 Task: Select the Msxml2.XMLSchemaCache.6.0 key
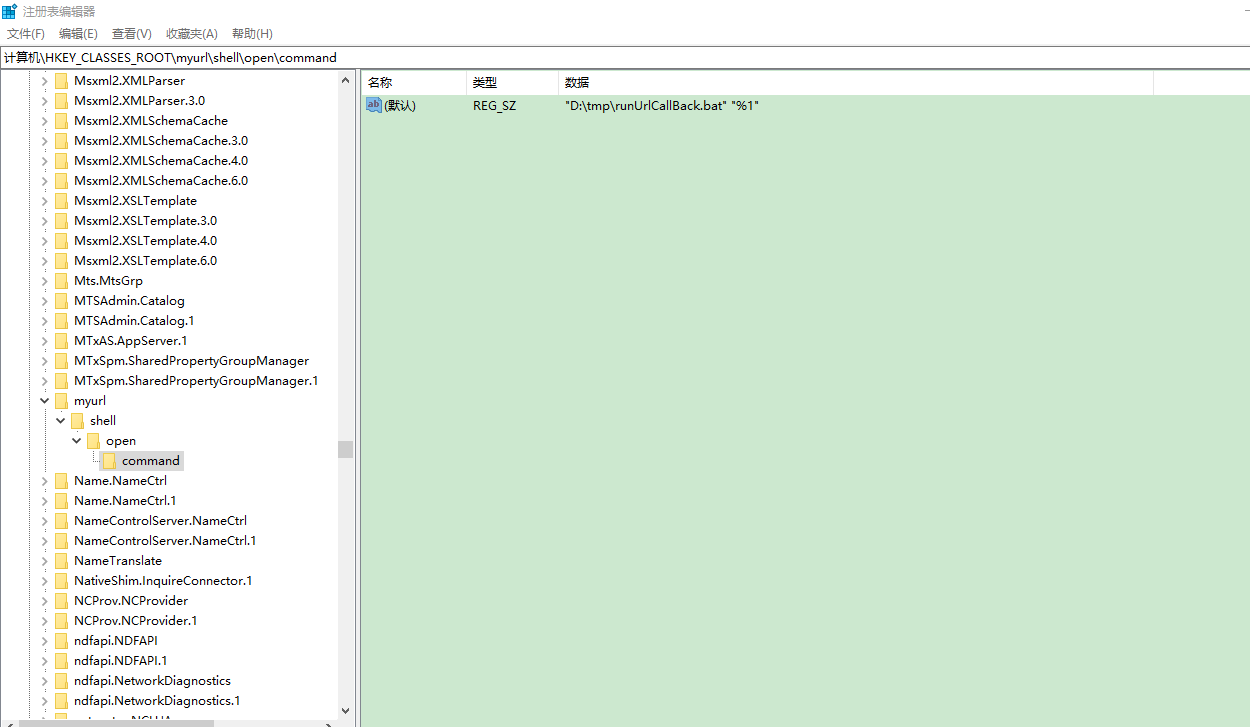point(161,180)
